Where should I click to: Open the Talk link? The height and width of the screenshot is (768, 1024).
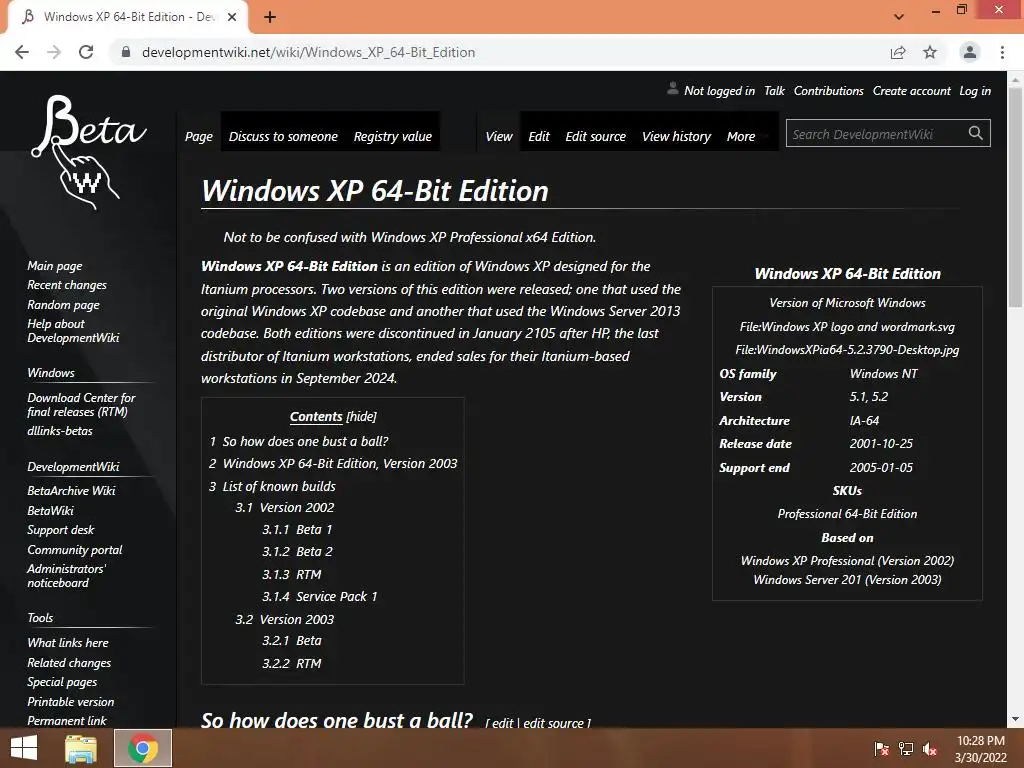(774, 91)
